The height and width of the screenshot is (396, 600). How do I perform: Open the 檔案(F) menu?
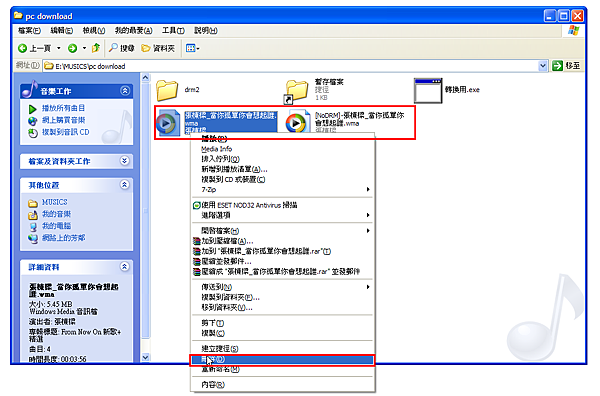point(29,30)
